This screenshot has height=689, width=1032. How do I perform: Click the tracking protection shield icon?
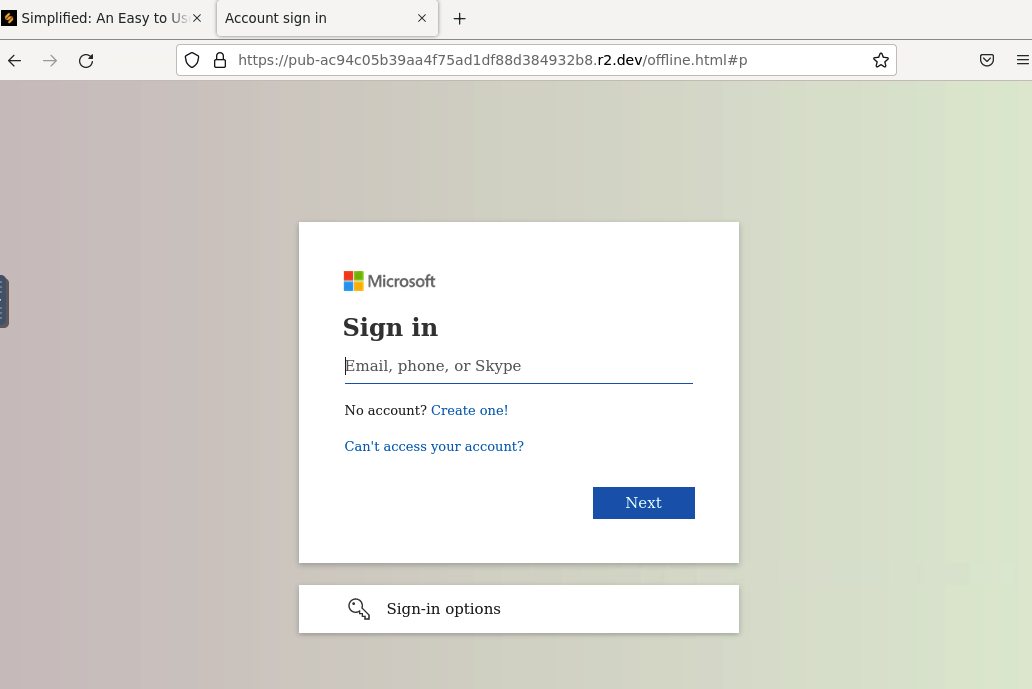191,60
